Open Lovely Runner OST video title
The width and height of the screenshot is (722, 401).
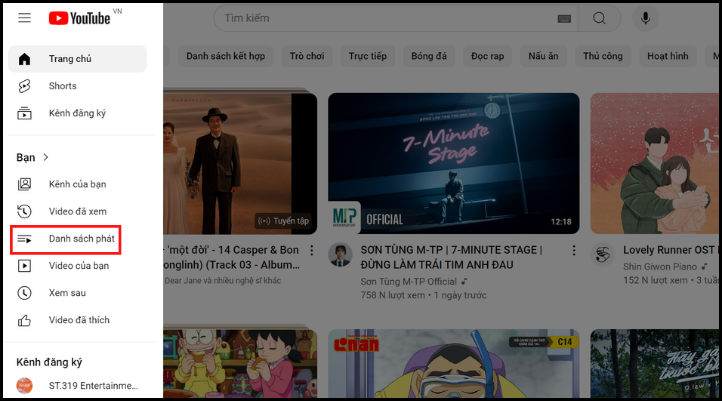pyautogui.click(x=669, y=250)
